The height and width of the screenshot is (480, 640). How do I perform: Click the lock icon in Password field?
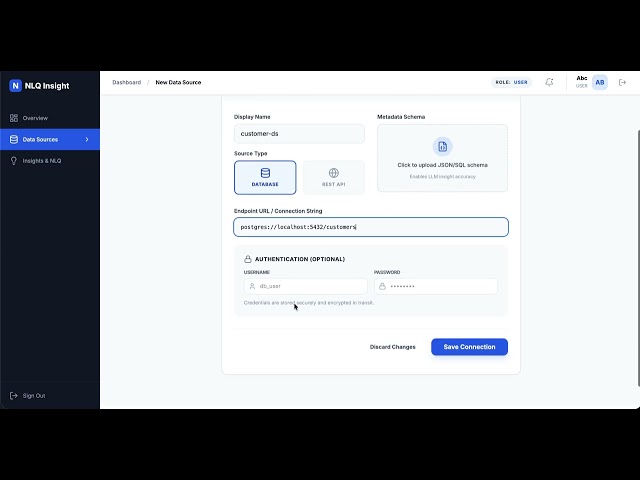pos(382,286)
